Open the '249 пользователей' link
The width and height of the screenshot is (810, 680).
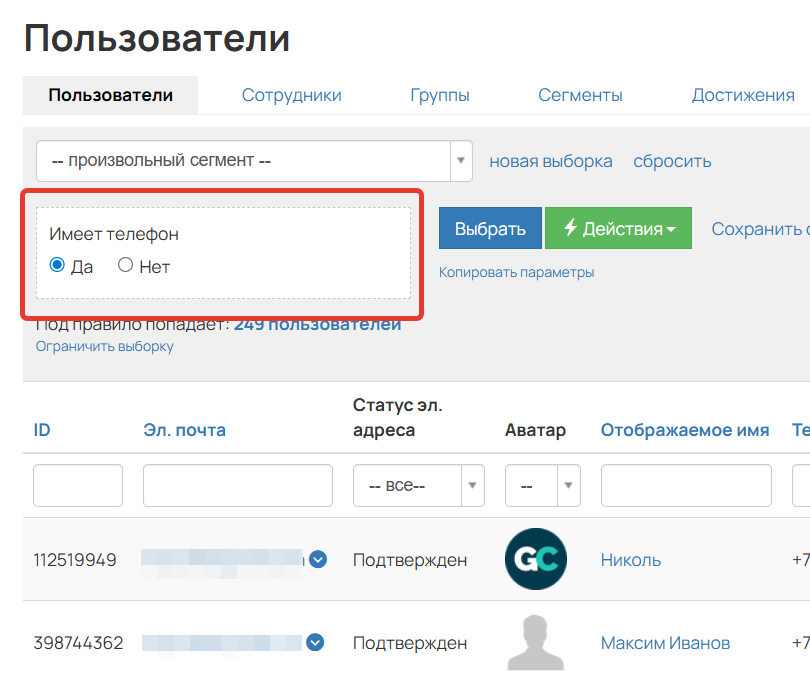click(317, 324)
